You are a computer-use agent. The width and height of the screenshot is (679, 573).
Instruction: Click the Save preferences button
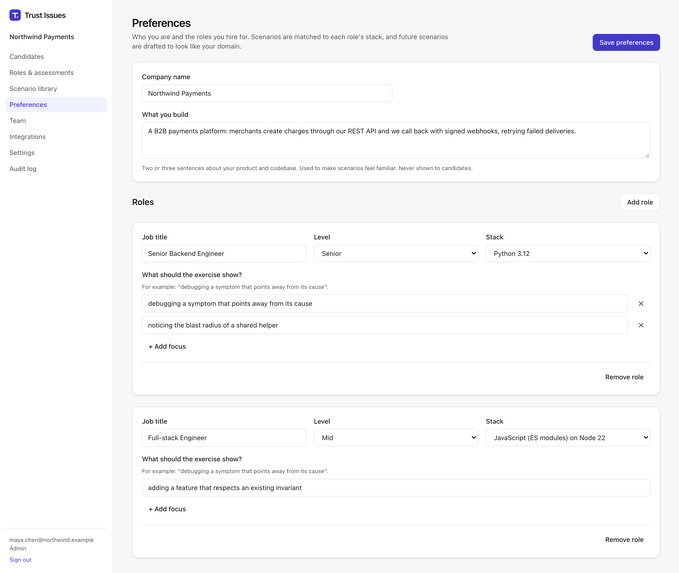pos(626,42)
